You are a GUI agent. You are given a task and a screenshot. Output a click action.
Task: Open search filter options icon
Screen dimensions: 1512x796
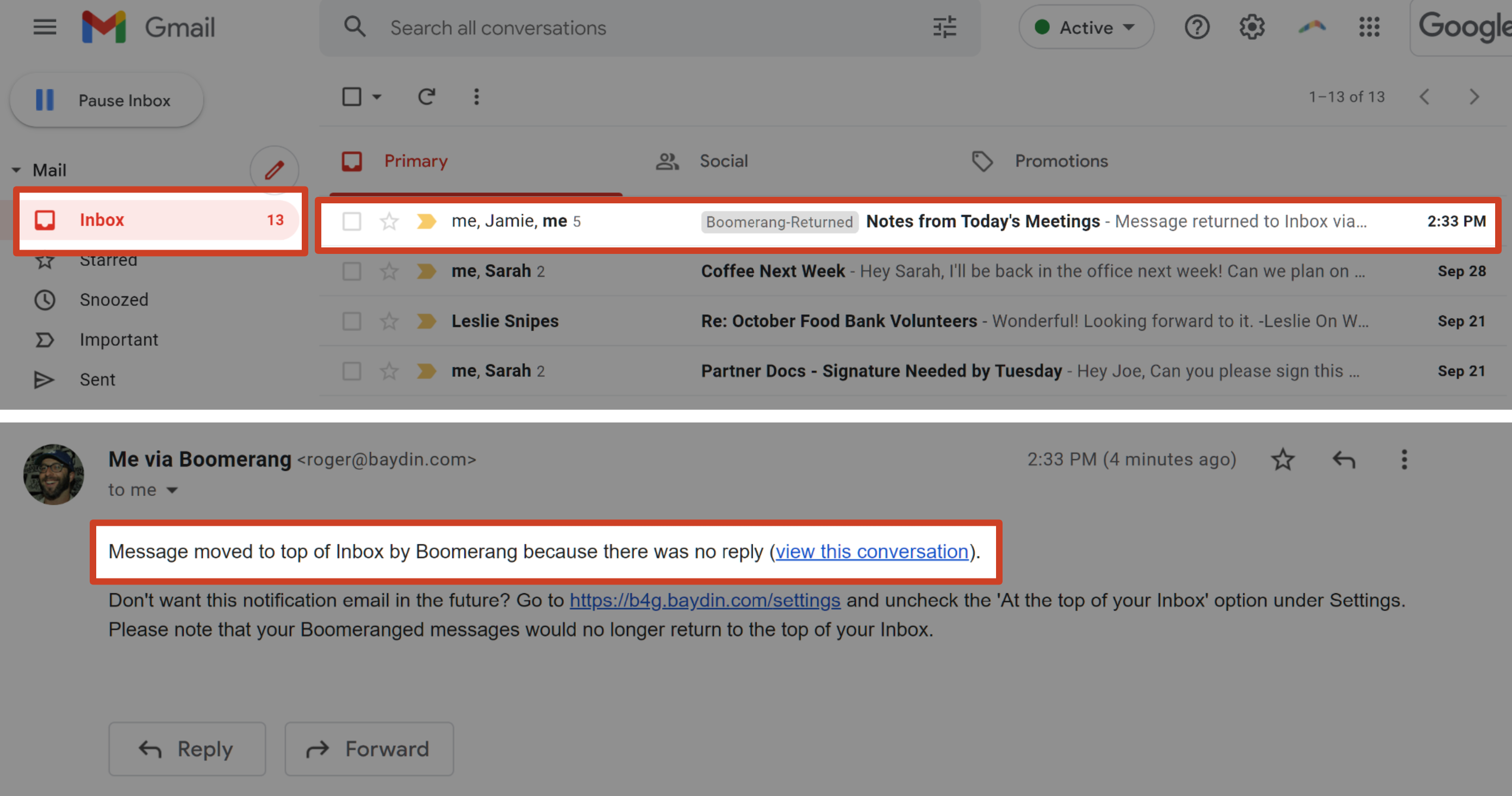point(944,27)
